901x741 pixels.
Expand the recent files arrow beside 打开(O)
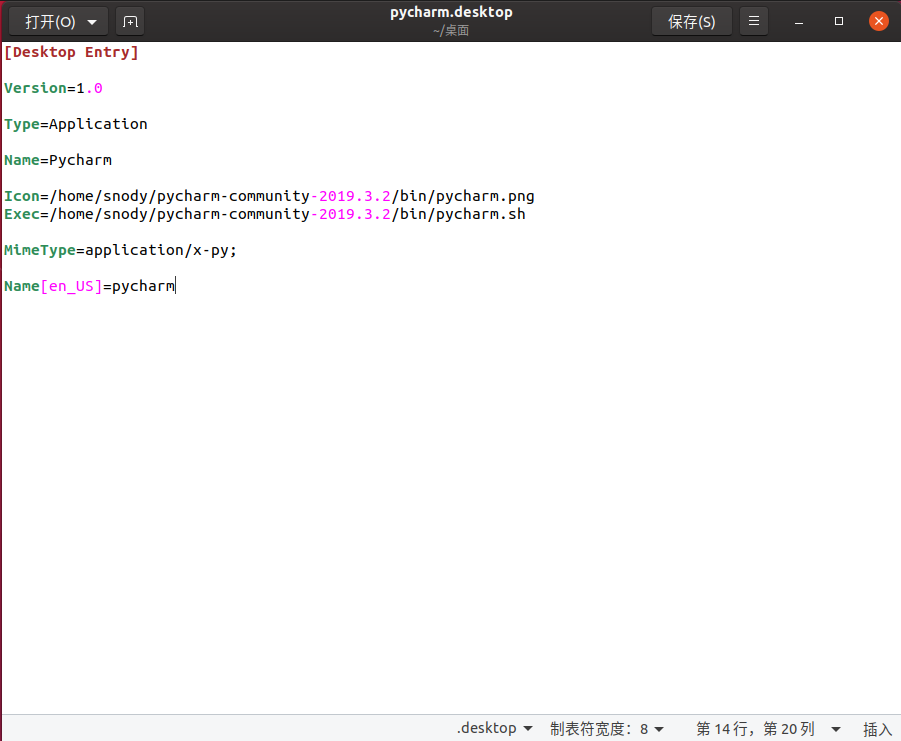93,22
